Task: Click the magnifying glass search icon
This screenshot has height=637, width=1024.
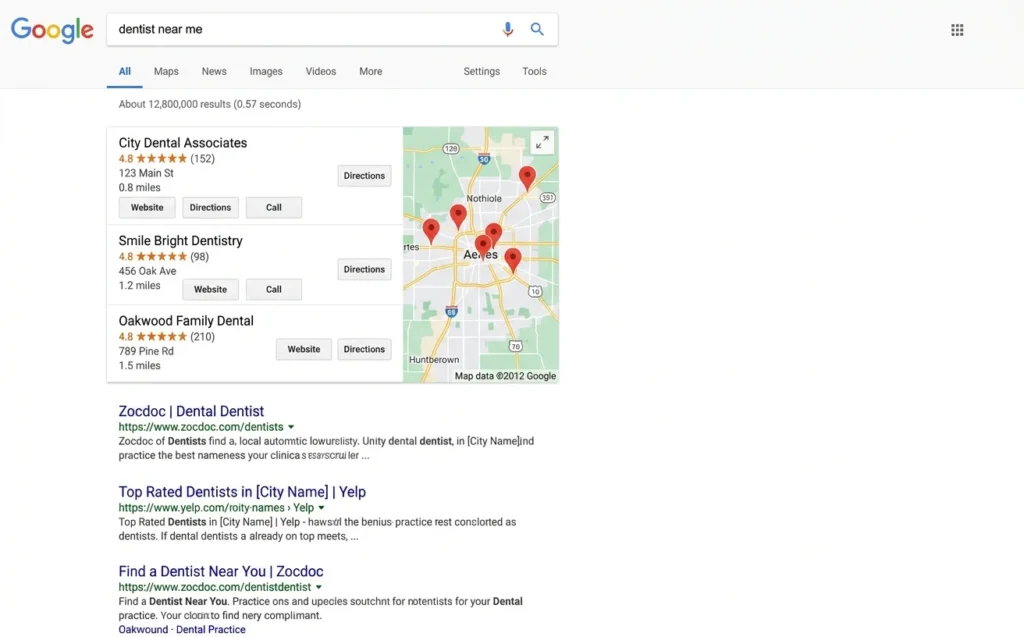Action: point(537,29)
